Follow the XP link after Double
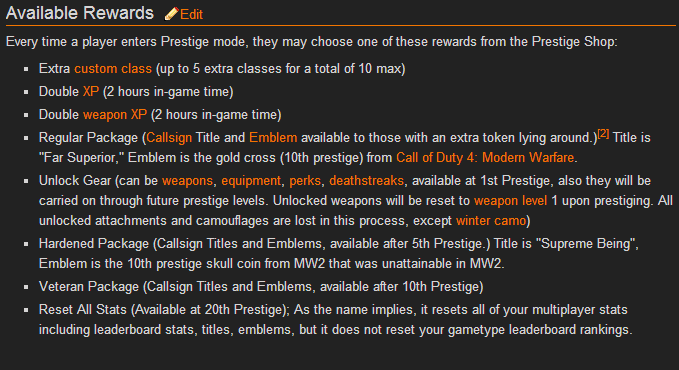The height and width of the screenshot is (370, 679). point(91,91)
